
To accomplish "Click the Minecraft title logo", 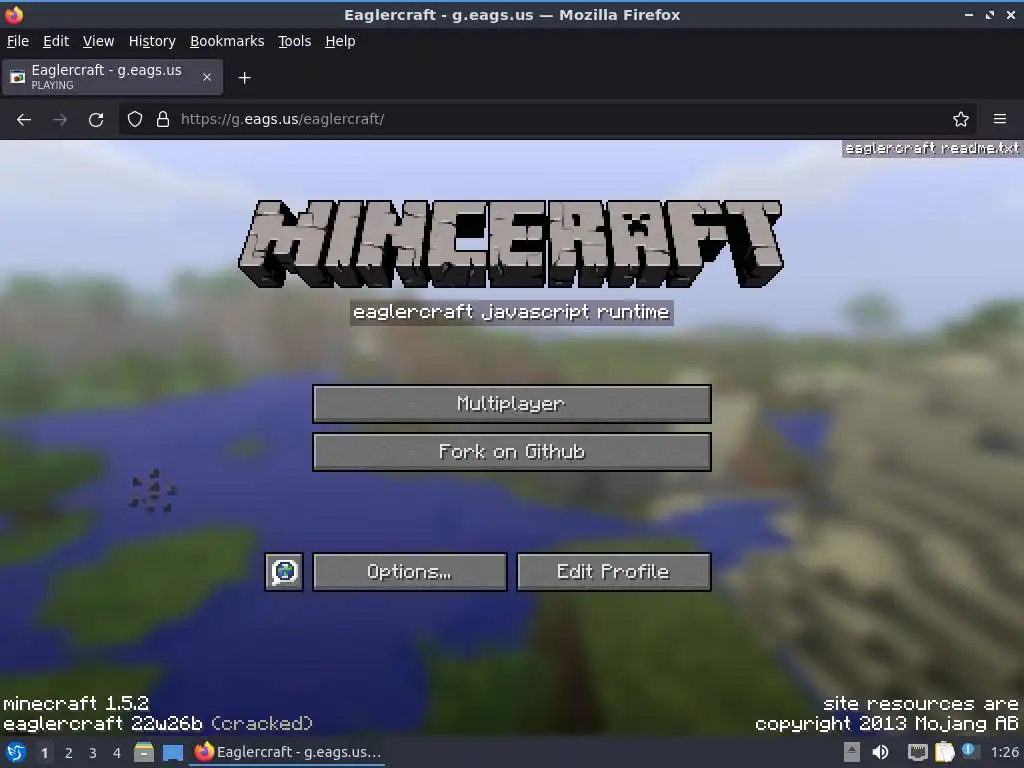I will 511,244.
